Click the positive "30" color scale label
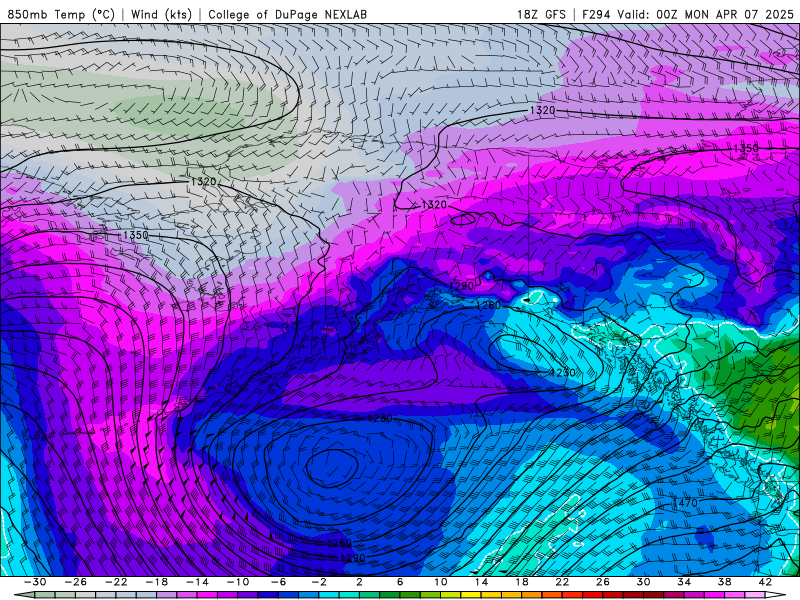Screen dimensions: 800x600 click(643, 582)
